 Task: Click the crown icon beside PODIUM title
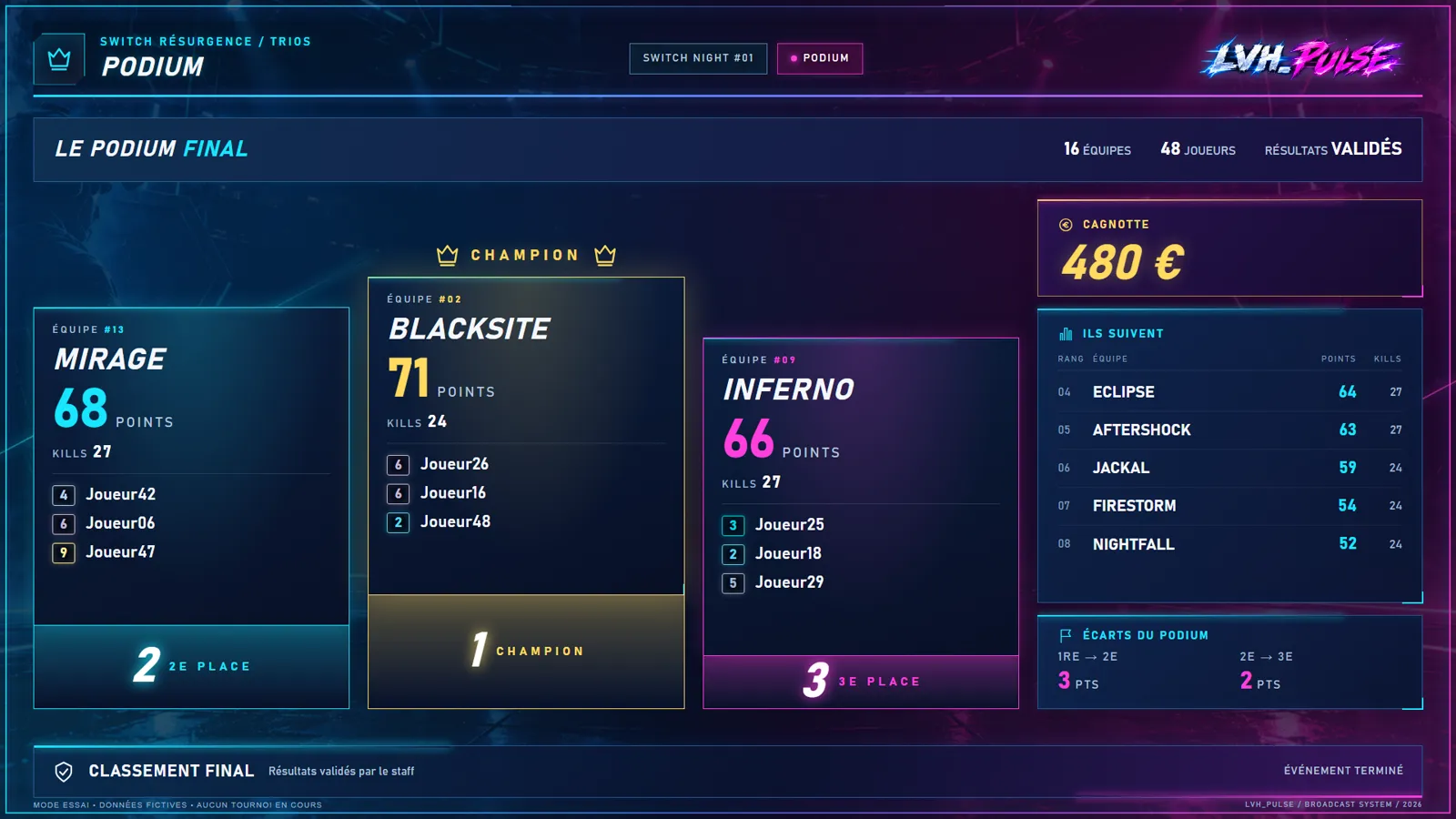tap(59, 60)
